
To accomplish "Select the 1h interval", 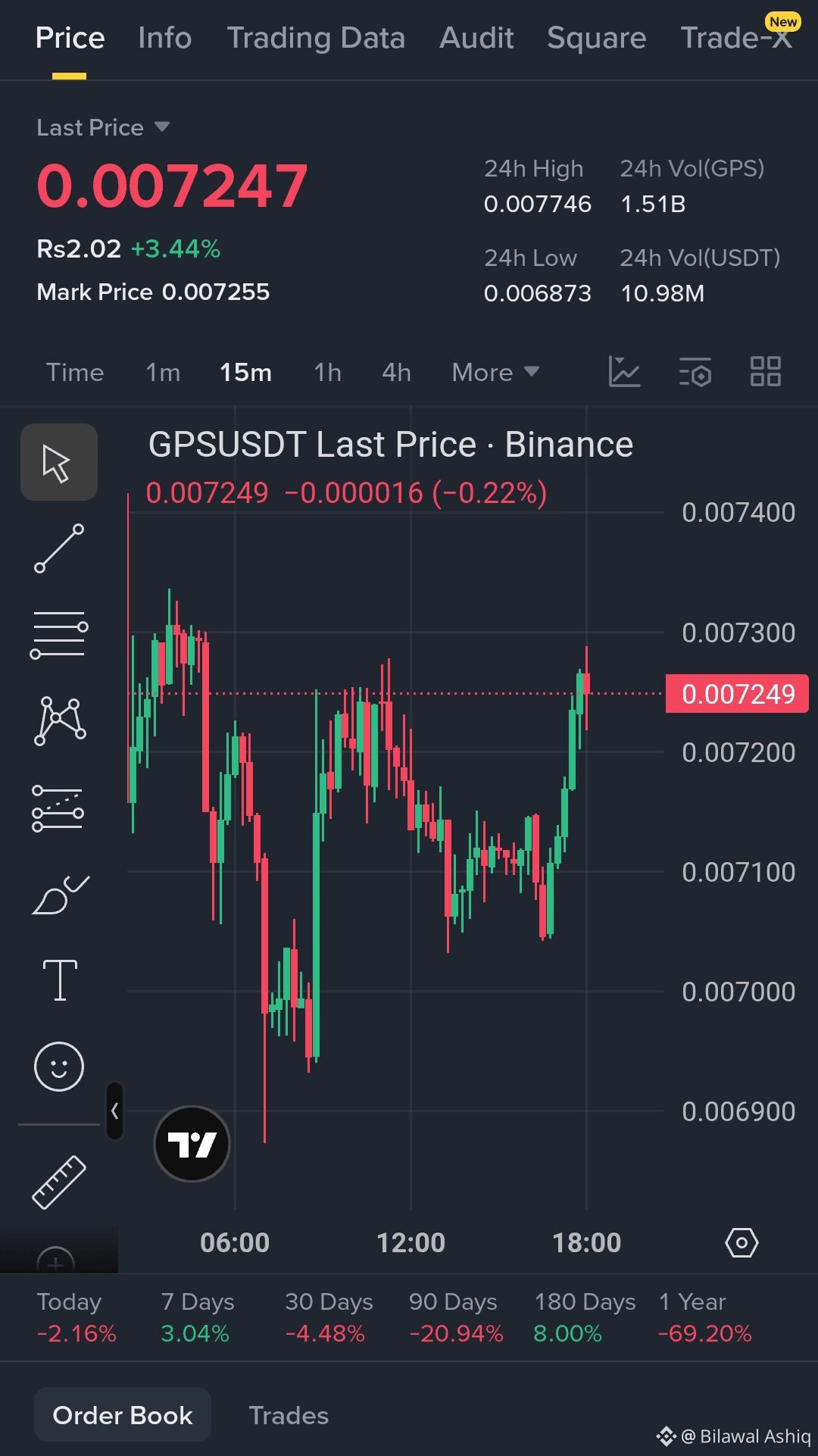I will click(327, 372).
